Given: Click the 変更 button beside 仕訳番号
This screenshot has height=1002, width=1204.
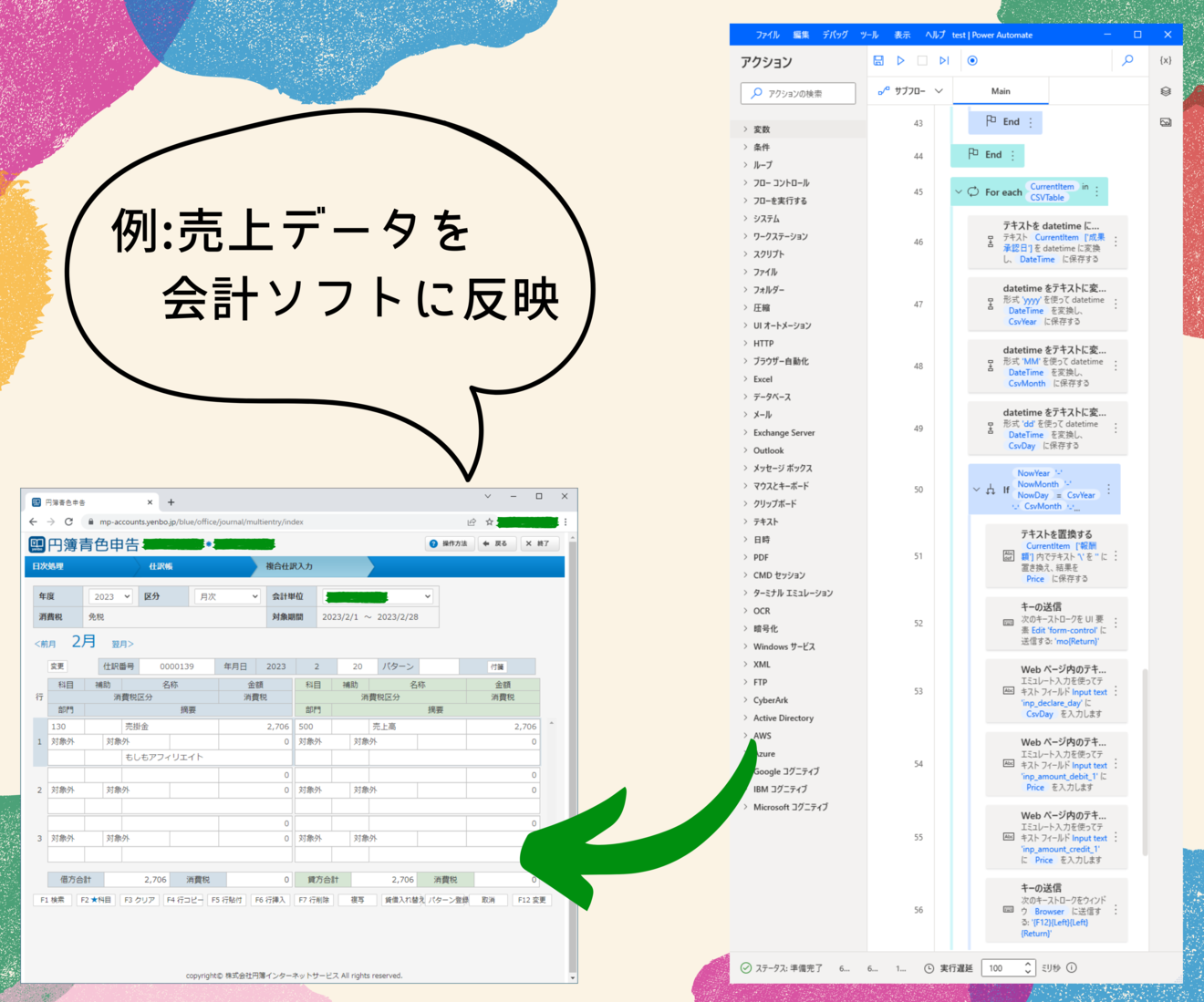Looking at the screenshot, I should (57, 666).
